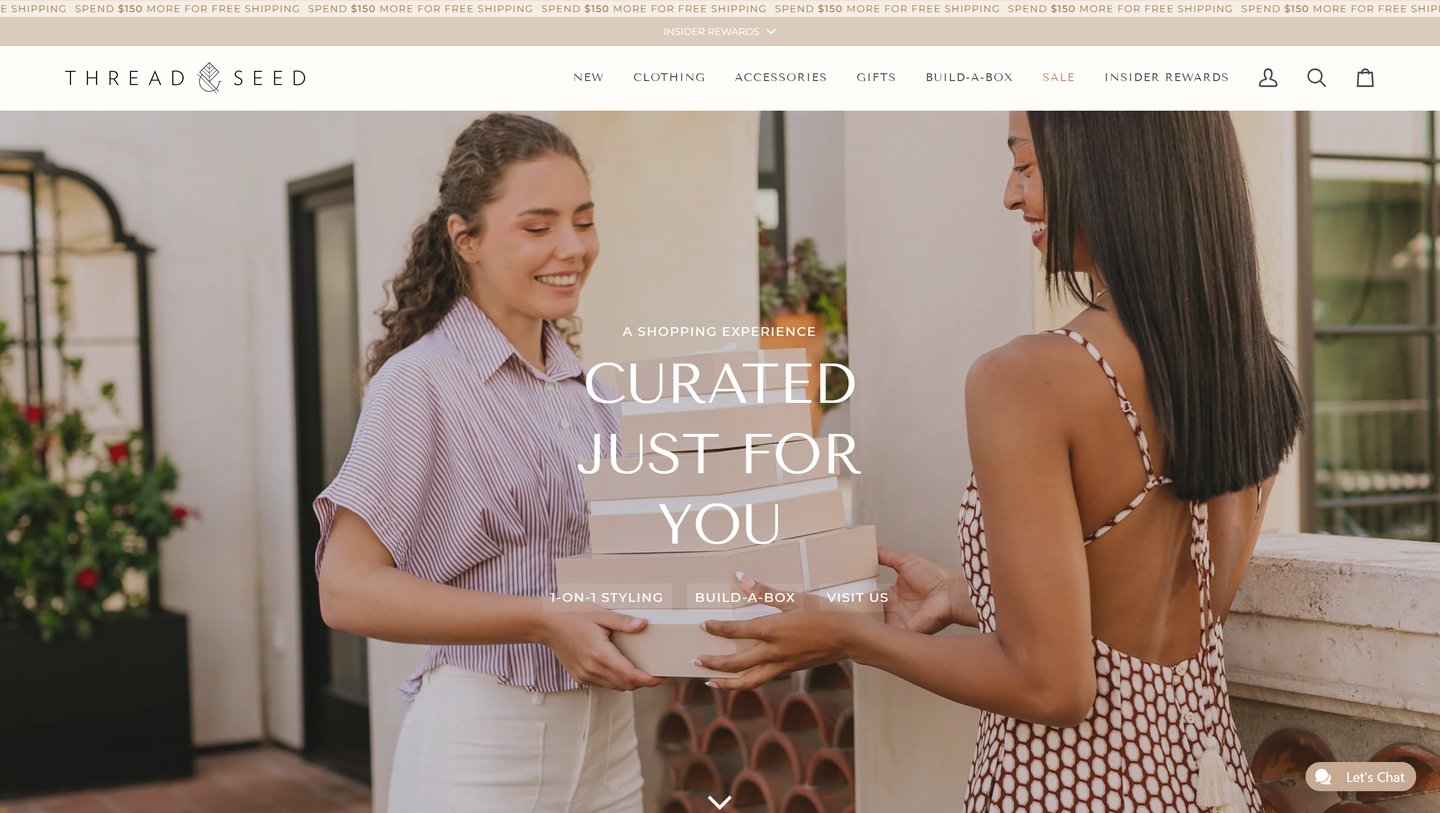
Task: Click the 1-on-1 Styling button
Action: (607, 597)
